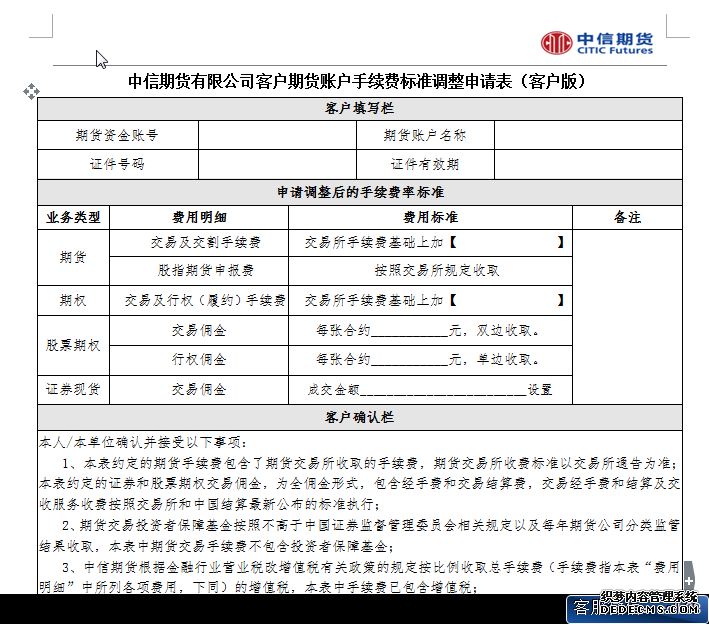This screenshot has height=624, width=709.
Task: Click the 申请调整后的手续费率标准 header row
Action: pyautogui.click(x=360, y=192)
